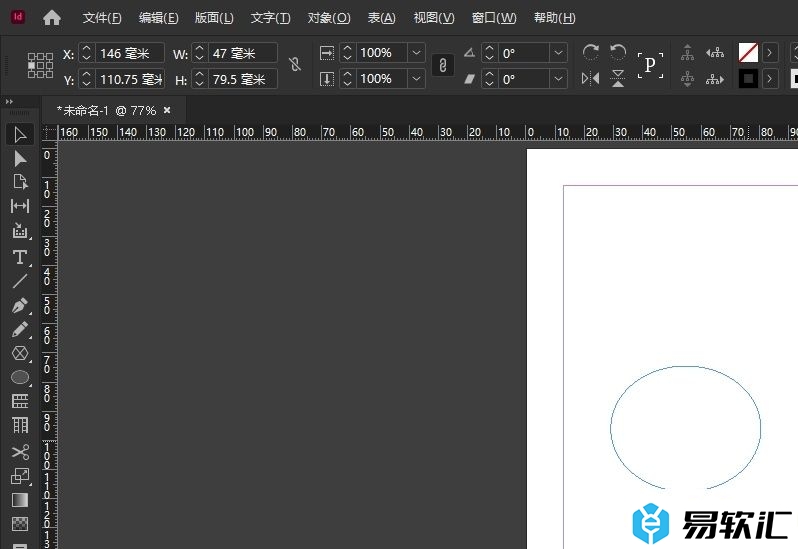Click the shear angle stepper arrows

coord(490,79)
